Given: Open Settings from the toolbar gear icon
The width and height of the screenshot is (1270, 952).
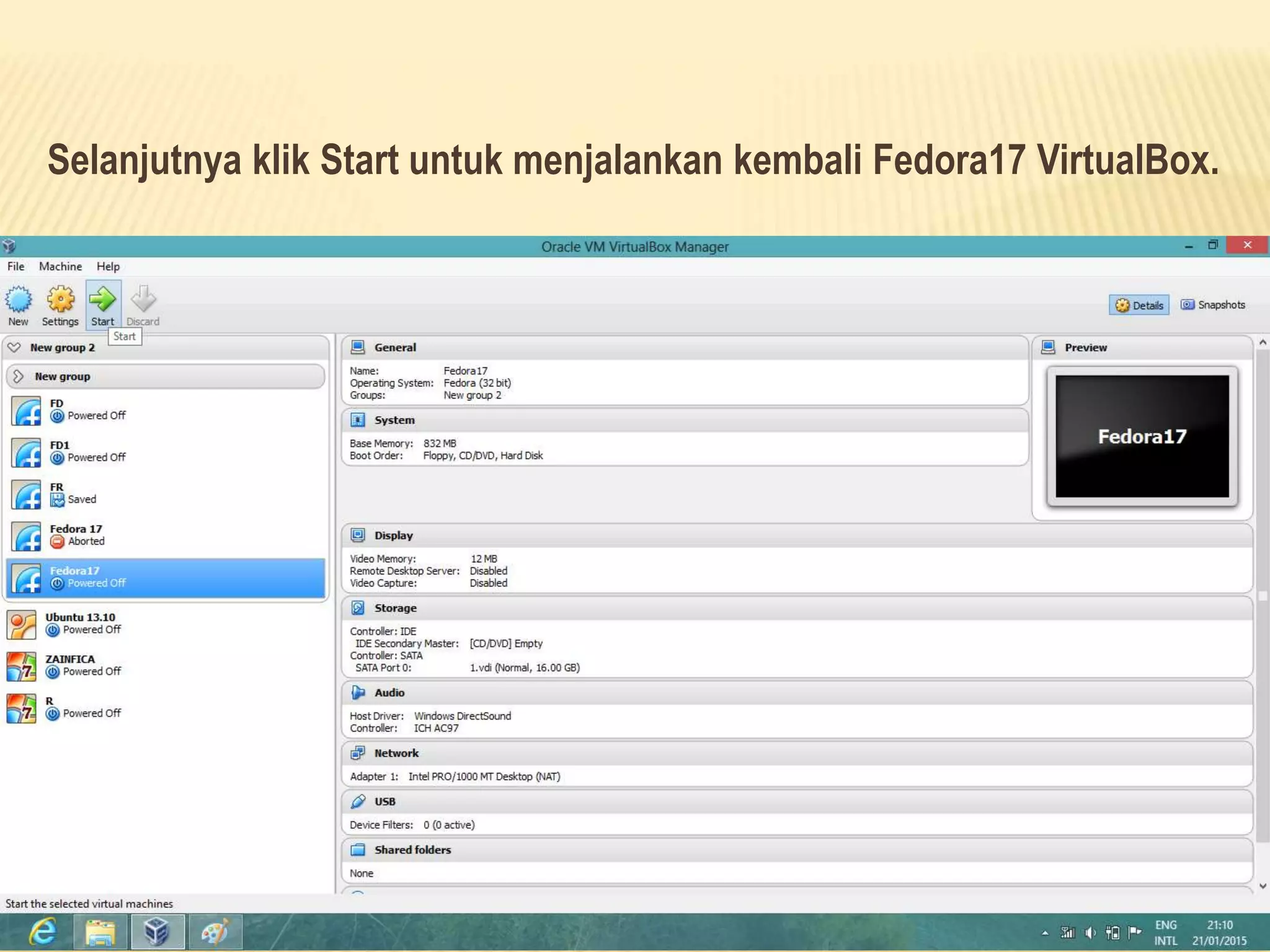Looking at the screenshot, I should [x=60, y=305].
